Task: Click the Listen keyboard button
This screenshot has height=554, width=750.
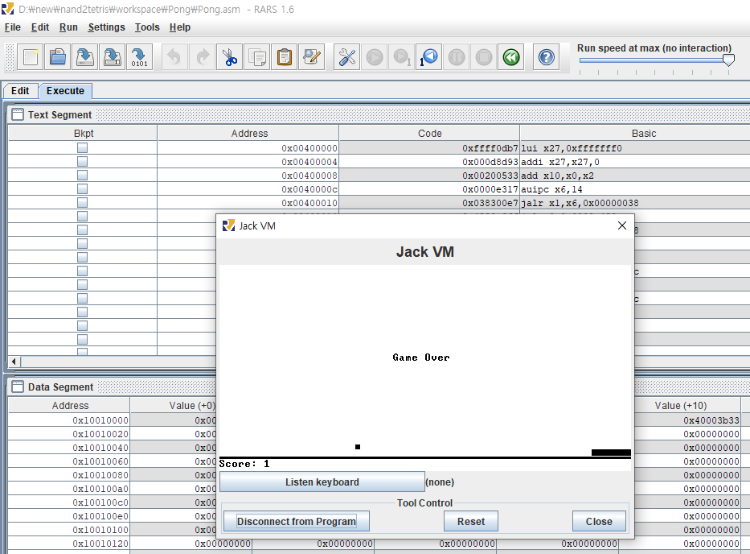Action: pyautogui.click(x=322, y=482)
